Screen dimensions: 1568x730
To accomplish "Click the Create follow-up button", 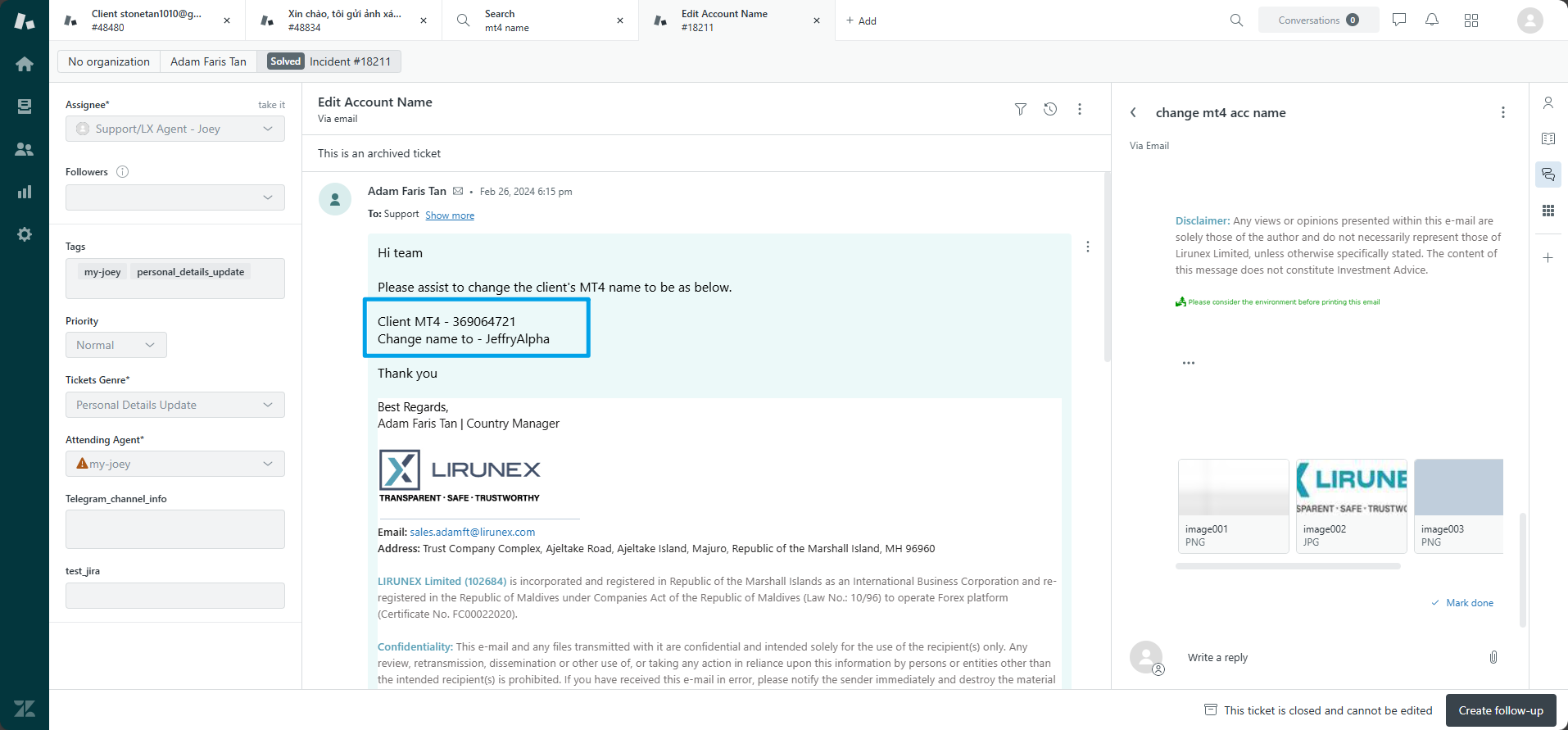I will tap(1500, 710).
